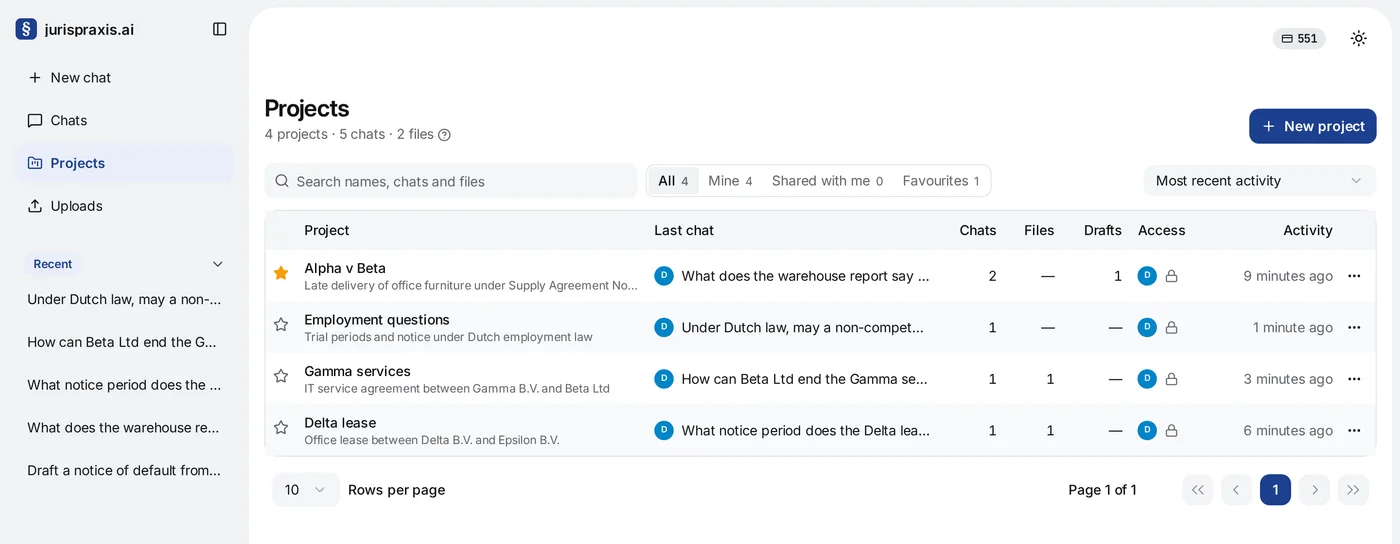Image resolution: width=1400 pixels, height=544 pixels.
Task: Open Chats in the sidebar
Action: pos(124,120)
